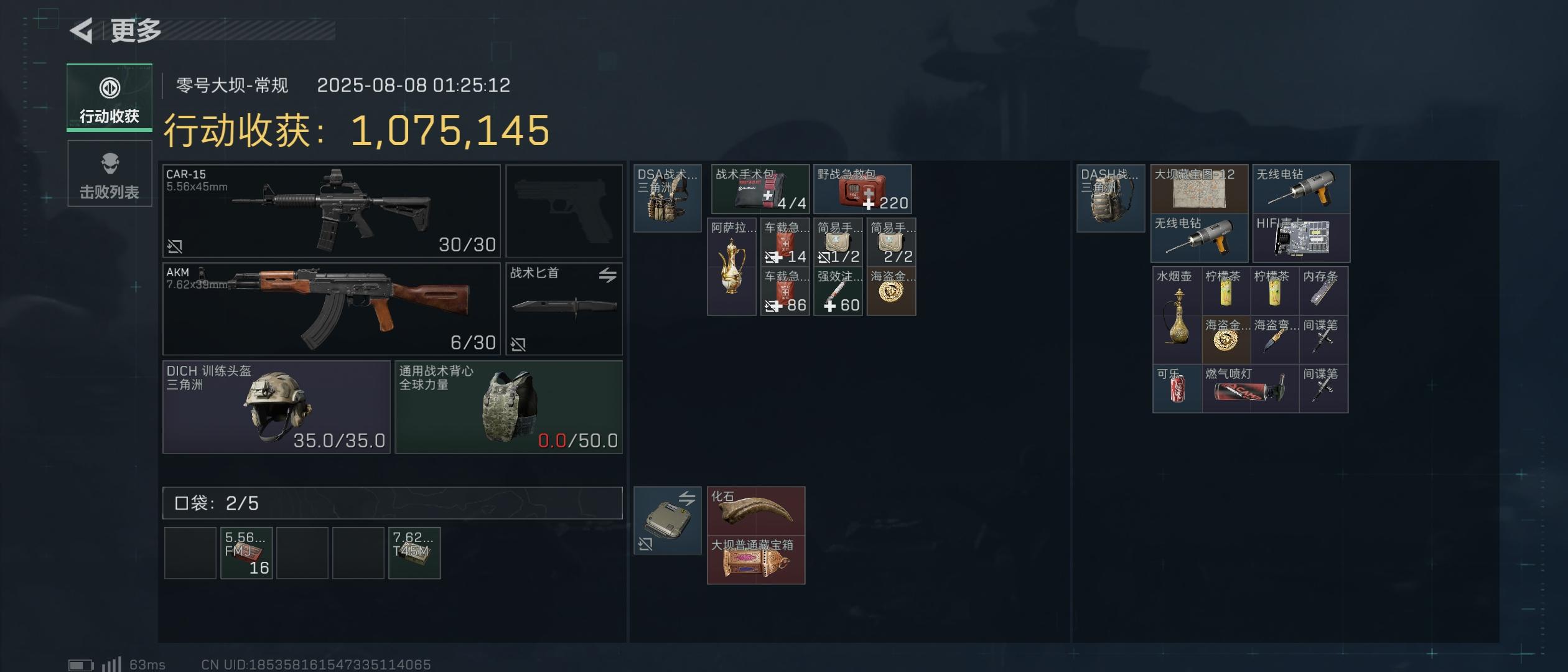The height and width of the screenshot is (672, 1568).
Task: Select the 阿萨拉 golden jug item
Action: point(732,266)
